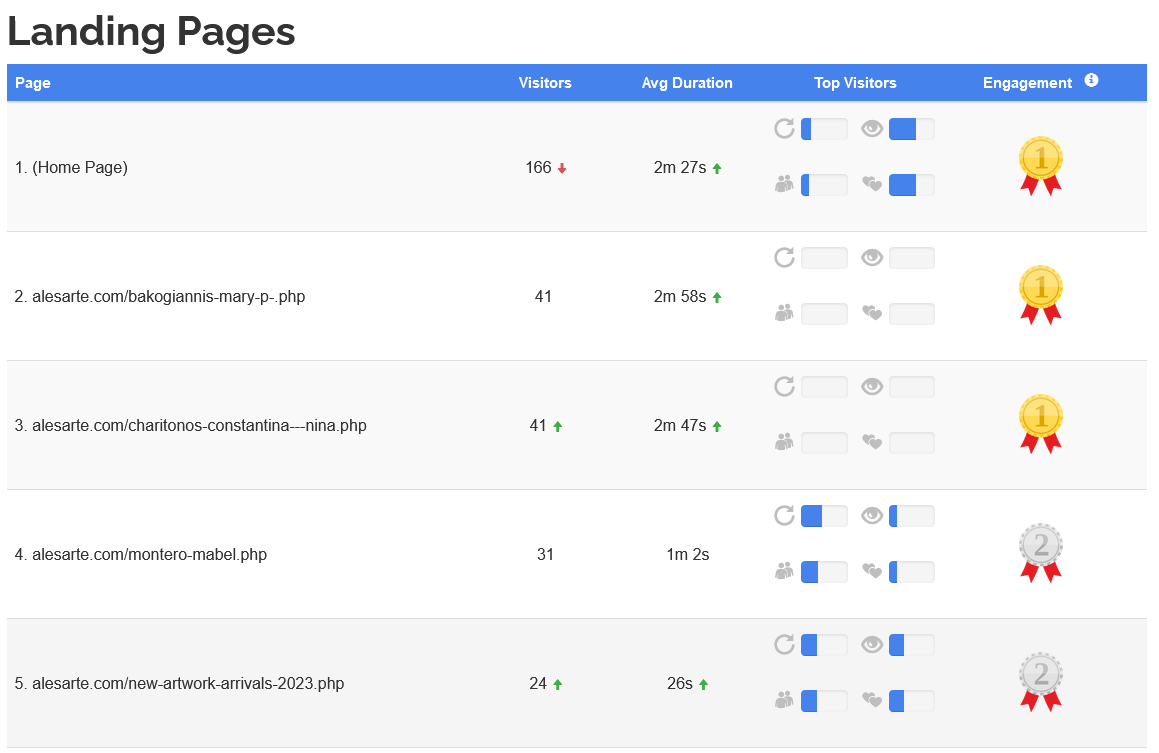
Task: Click the duration 2m 27s
Action: (x=679, y=168)
